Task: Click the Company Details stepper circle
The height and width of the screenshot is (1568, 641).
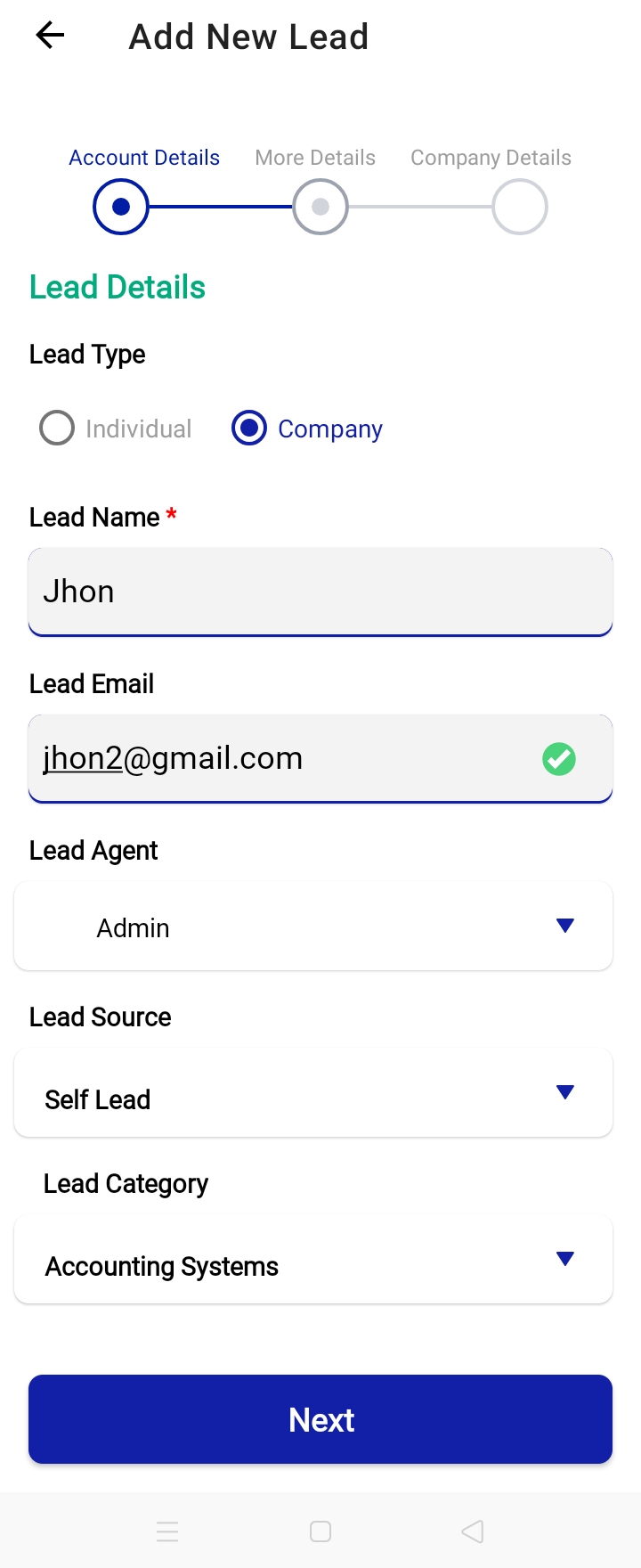Action: tap(519, 206)
